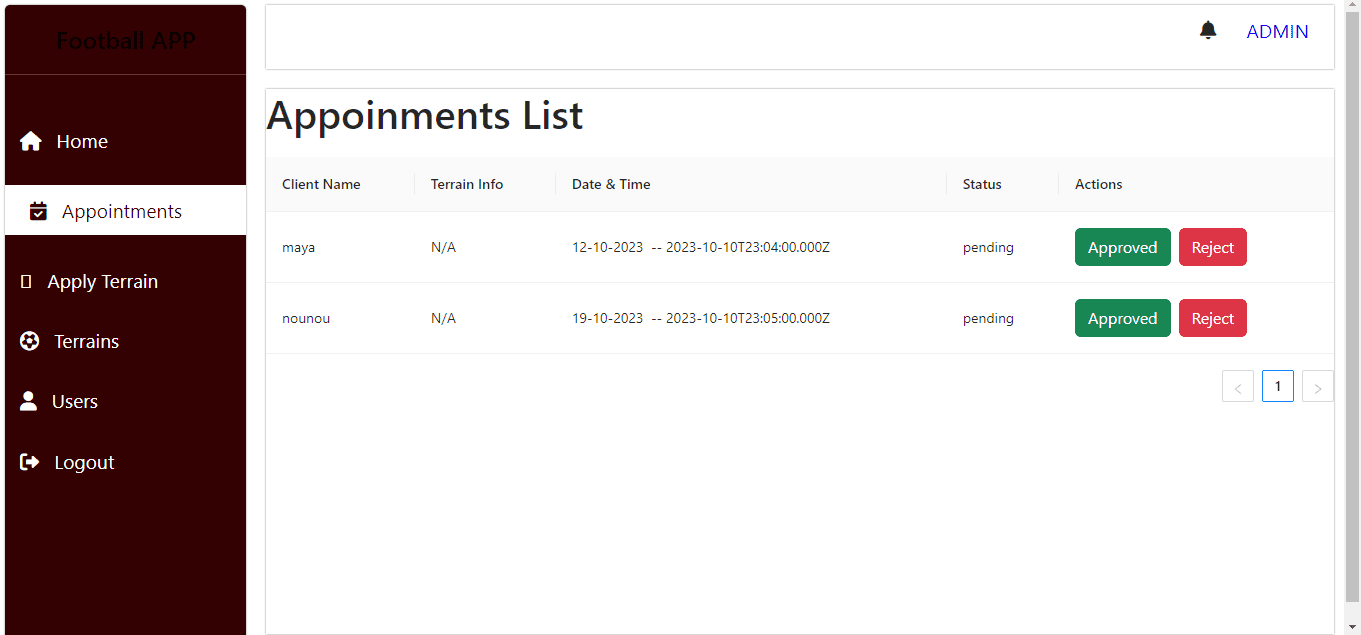Viewport: 1361px width, 635px height.
Task: Go to previous page with left chevron
Action: pos(1238,386)
